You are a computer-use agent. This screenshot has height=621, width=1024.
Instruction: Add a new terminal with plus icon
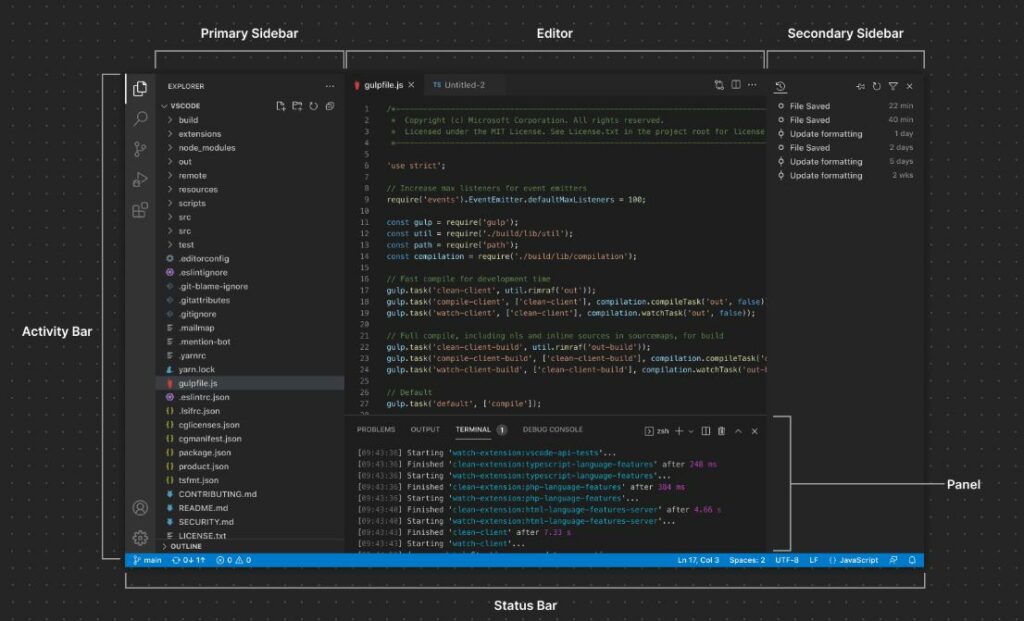679,431
